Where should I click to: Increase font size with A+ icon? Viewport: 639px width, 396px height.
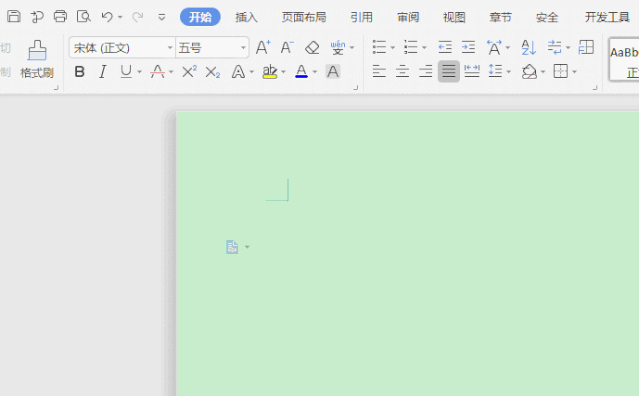point(263,48)
